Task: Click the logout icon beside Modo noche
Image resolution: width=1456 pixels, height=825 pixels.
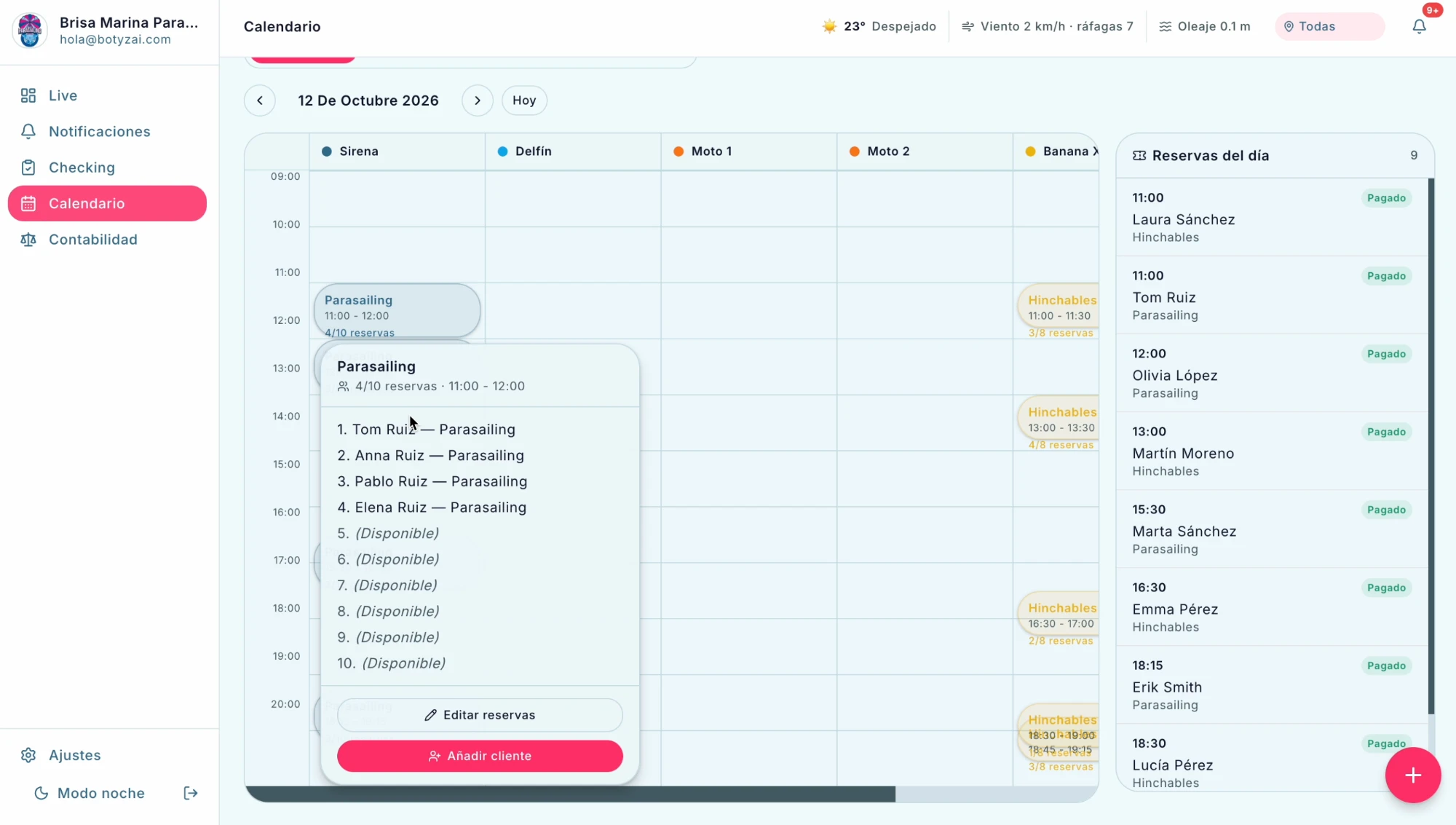Action: coord(191,793)
